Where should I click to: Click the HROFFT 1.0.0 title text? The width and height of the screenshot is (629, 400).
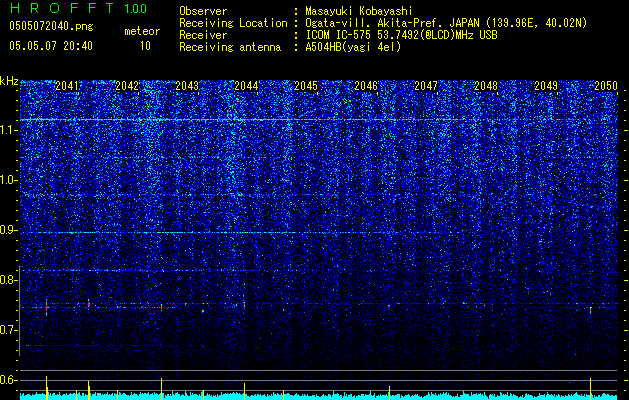[78, 8]
